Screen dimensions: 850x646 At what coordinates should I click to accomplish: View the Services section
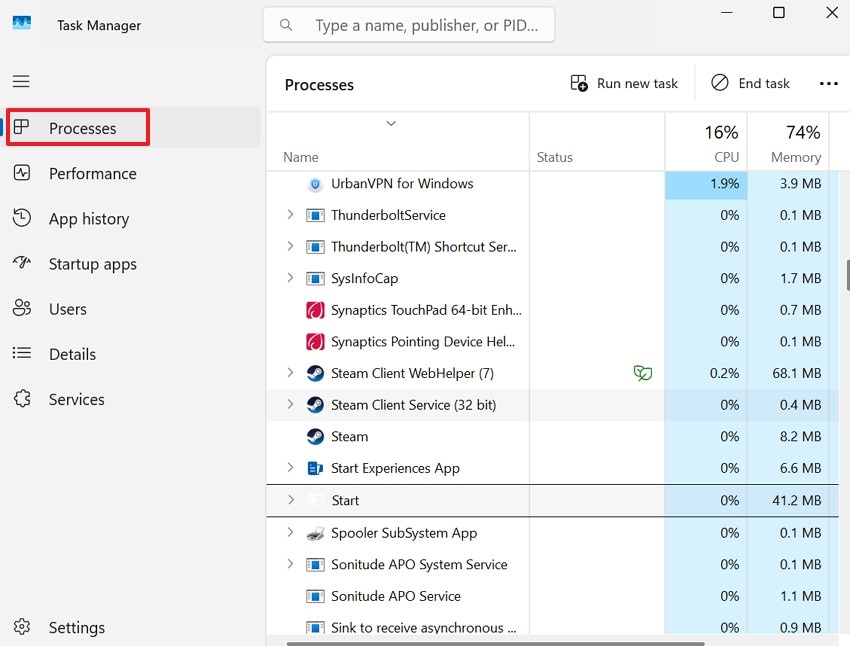(76, 398)
